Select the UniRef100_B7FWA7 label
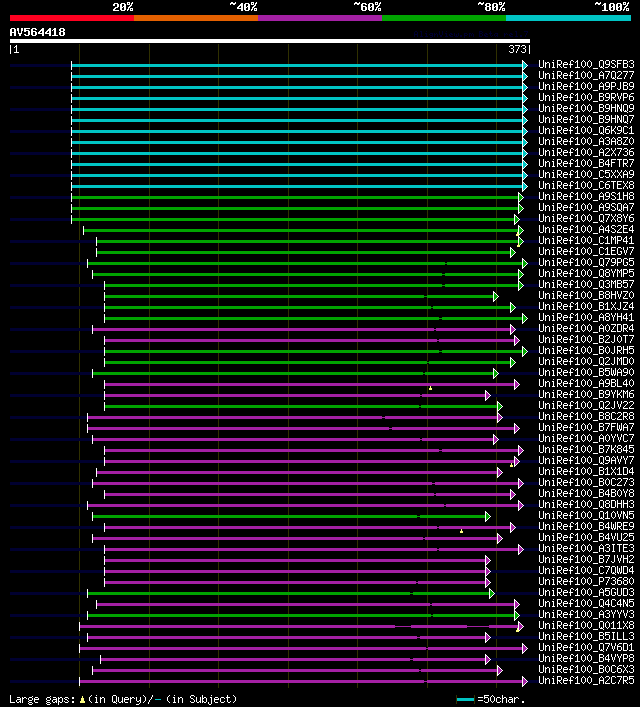The height and width of the screenshot is (707, 640). point(586,427)
